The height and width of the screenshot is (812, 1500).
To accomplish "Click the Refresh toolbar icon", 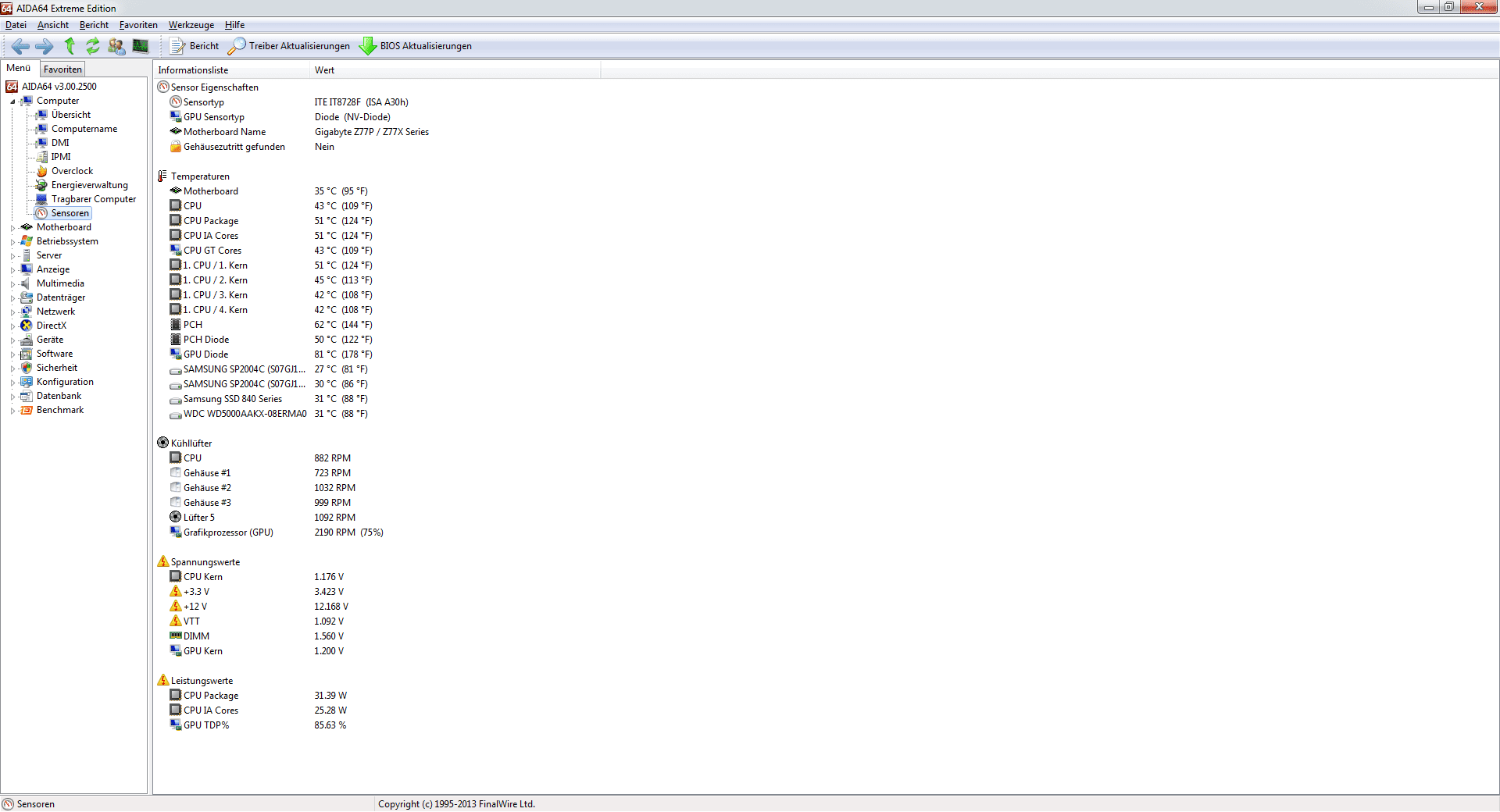I will point(93,46).
